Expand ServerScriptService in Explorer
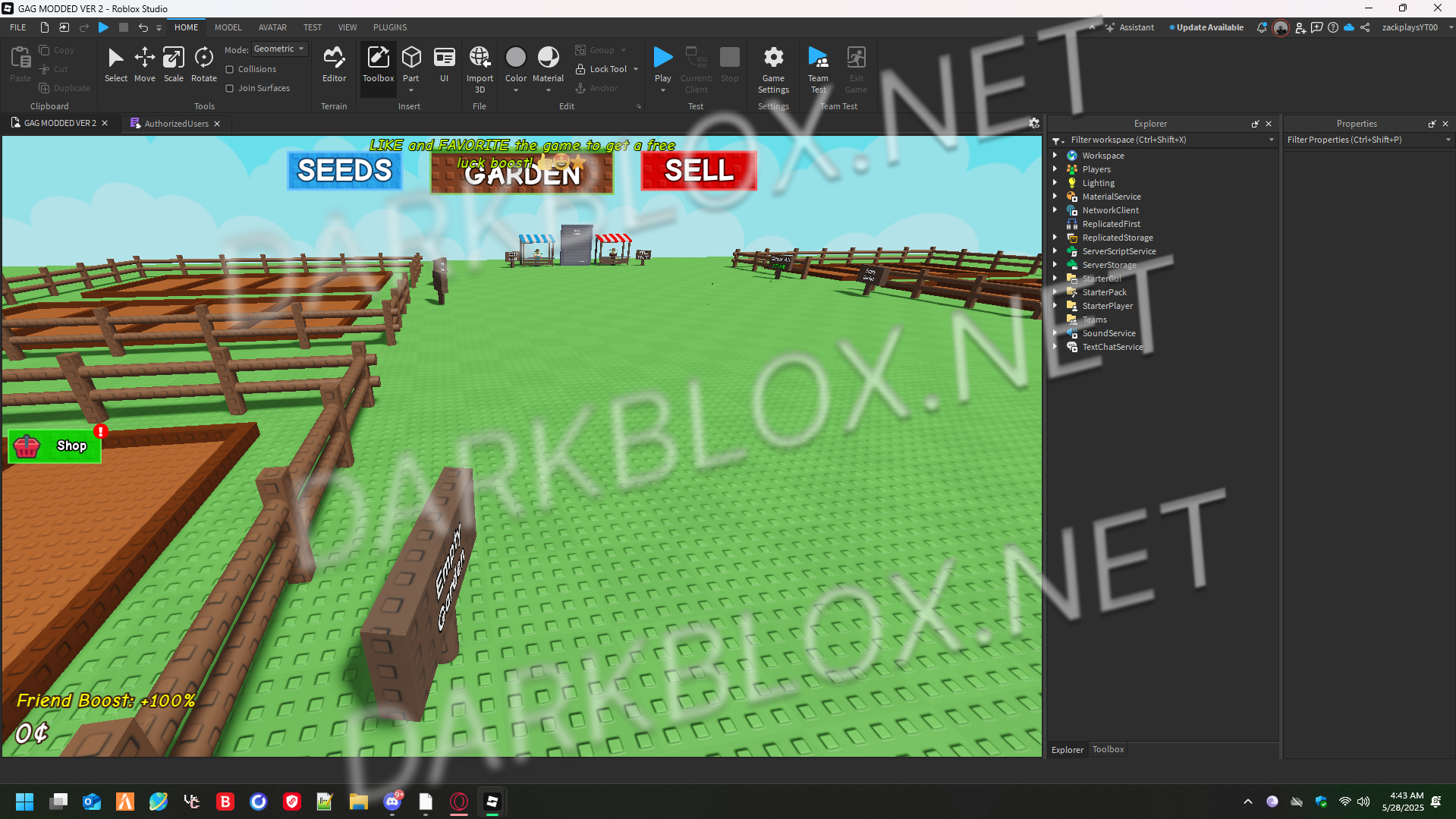 (1055, 251)
